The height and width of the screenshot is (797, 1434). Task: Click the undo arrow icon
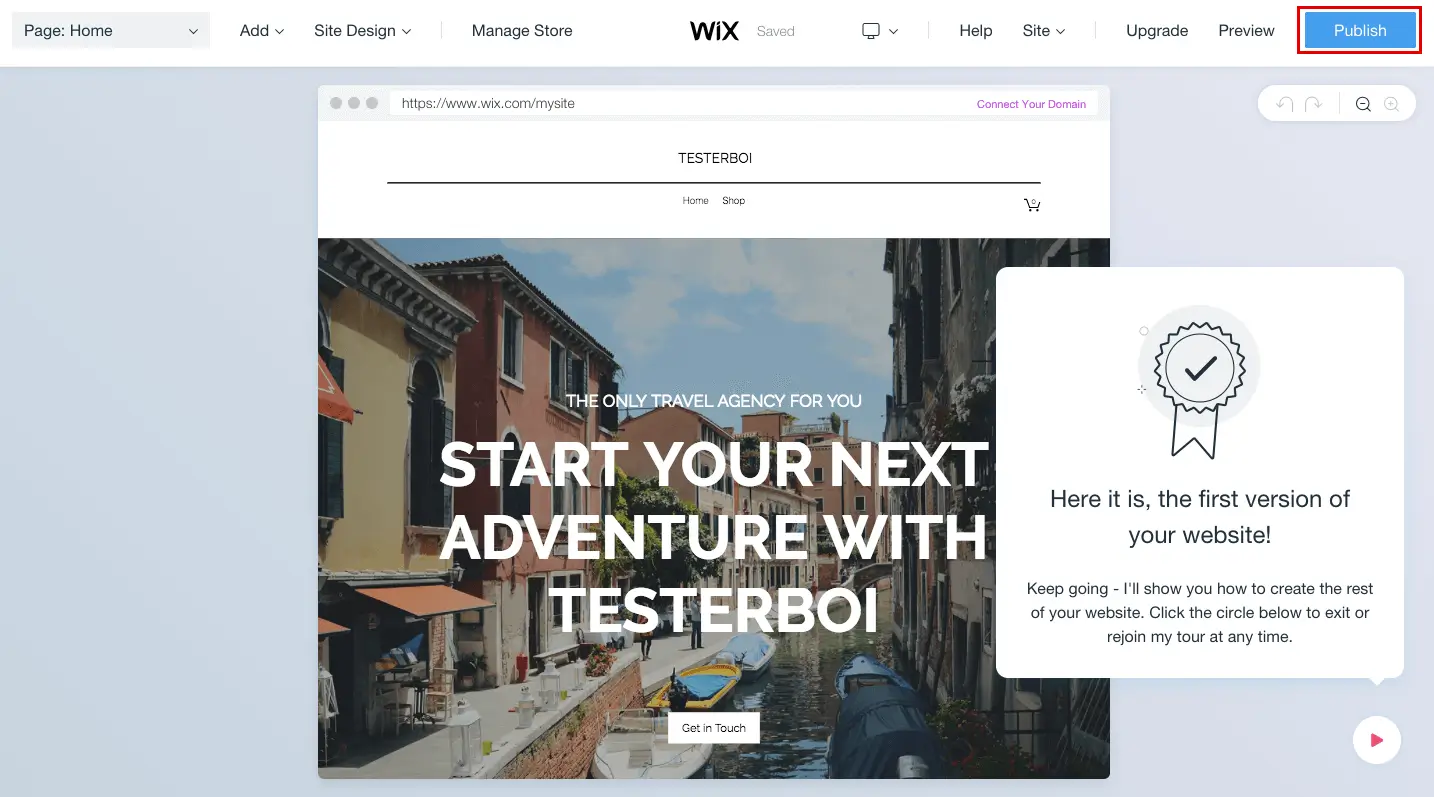click(x=1284, y=104)
